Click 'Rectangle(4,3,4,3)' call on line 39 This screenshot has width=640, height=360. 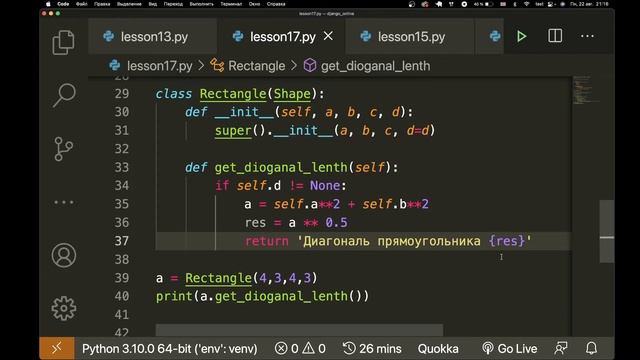pyautogui.click(x=251, y=278)
